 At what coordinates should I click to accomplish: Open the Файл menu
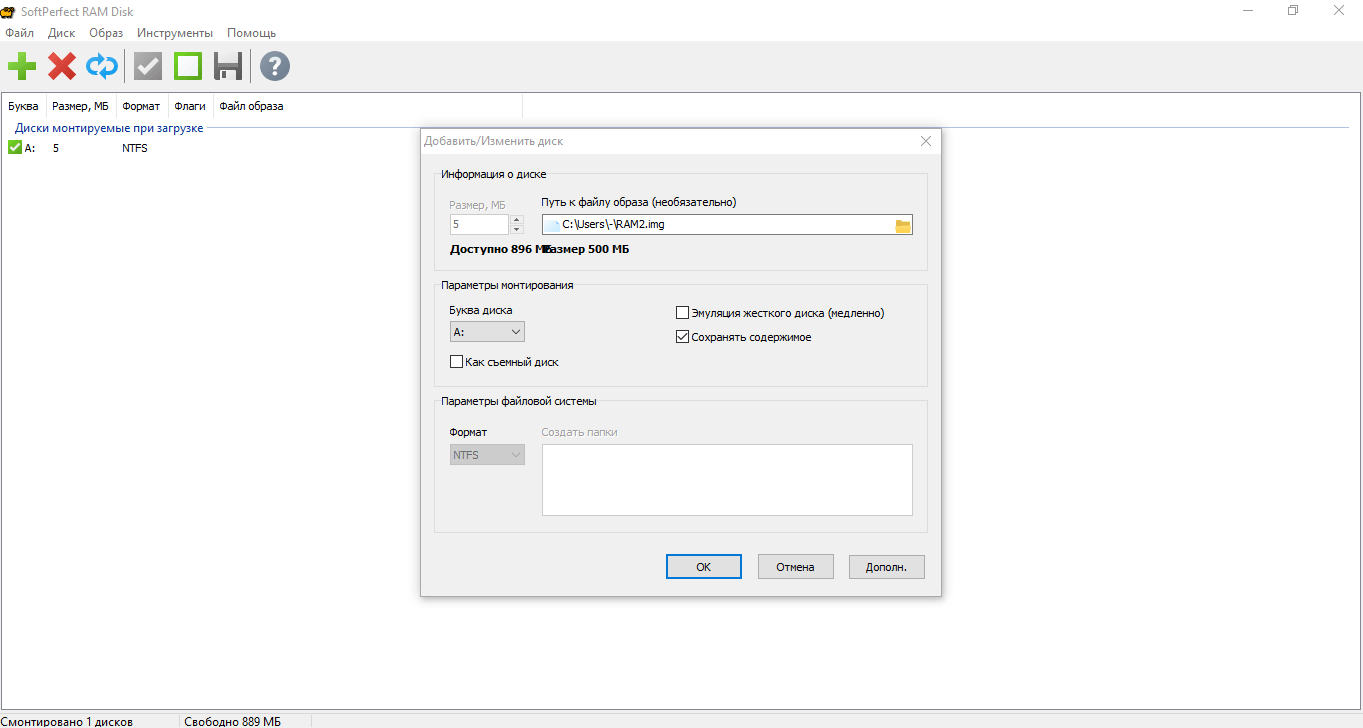pos(19,33)
